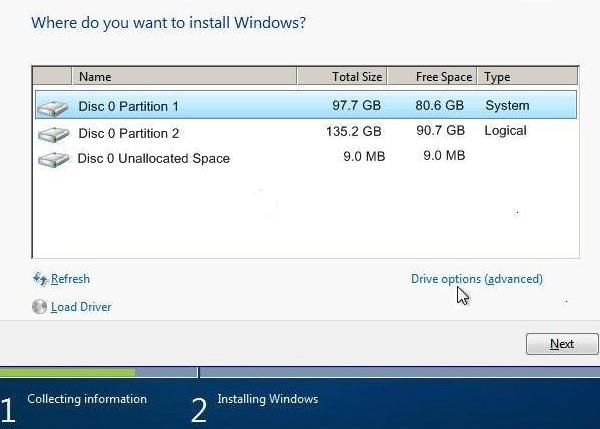
Task: Click the Logical type cell
Action: point(505,131)
